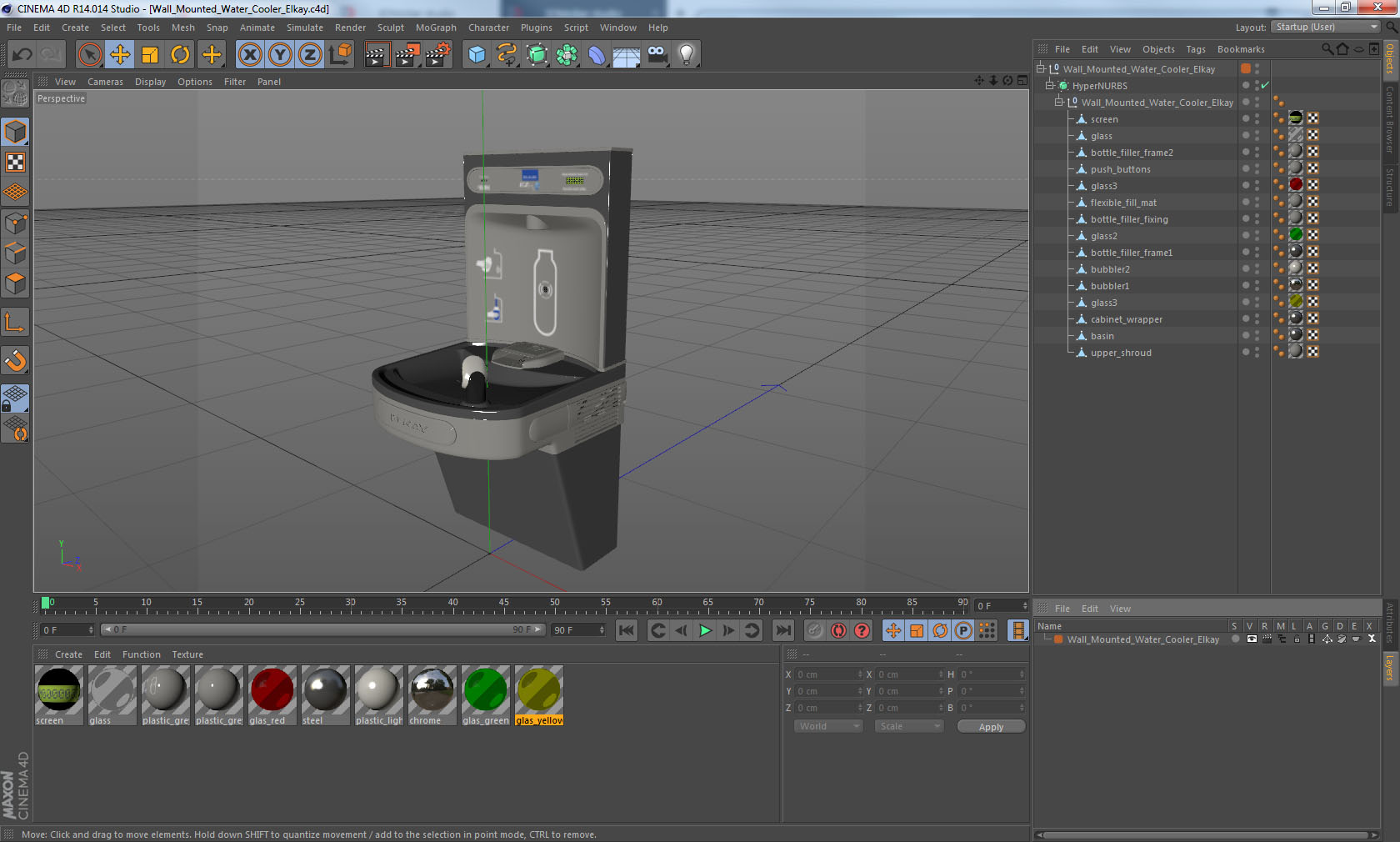Screen dimensions: 1400x842
Task: Open viewport Cameras menu
Action: [105, 82]
